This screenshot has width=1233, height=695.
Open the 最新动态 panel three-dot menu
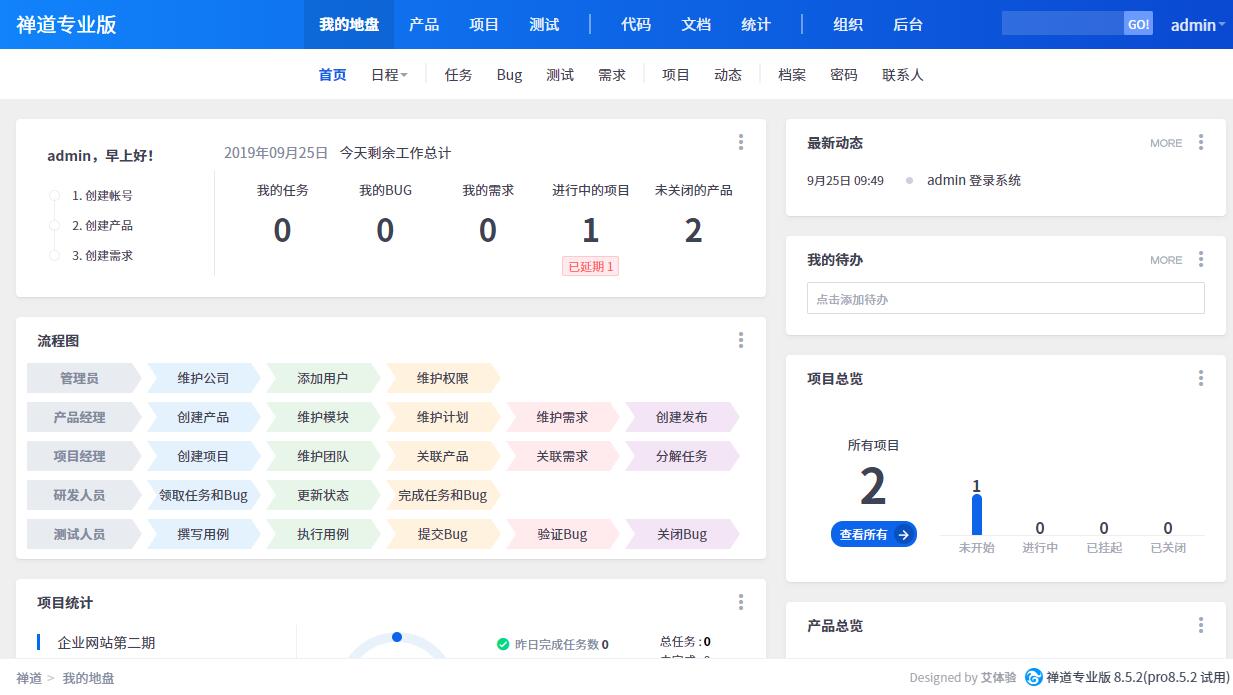pyautogui.click(x=1201, y=143)
